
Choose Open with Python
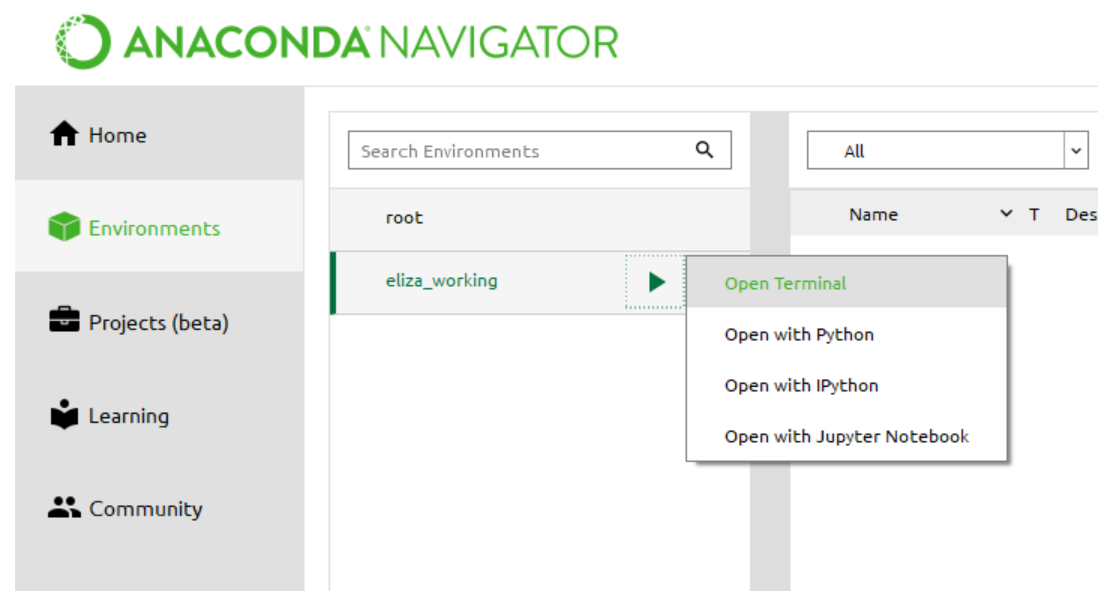(x=799, y=334)
